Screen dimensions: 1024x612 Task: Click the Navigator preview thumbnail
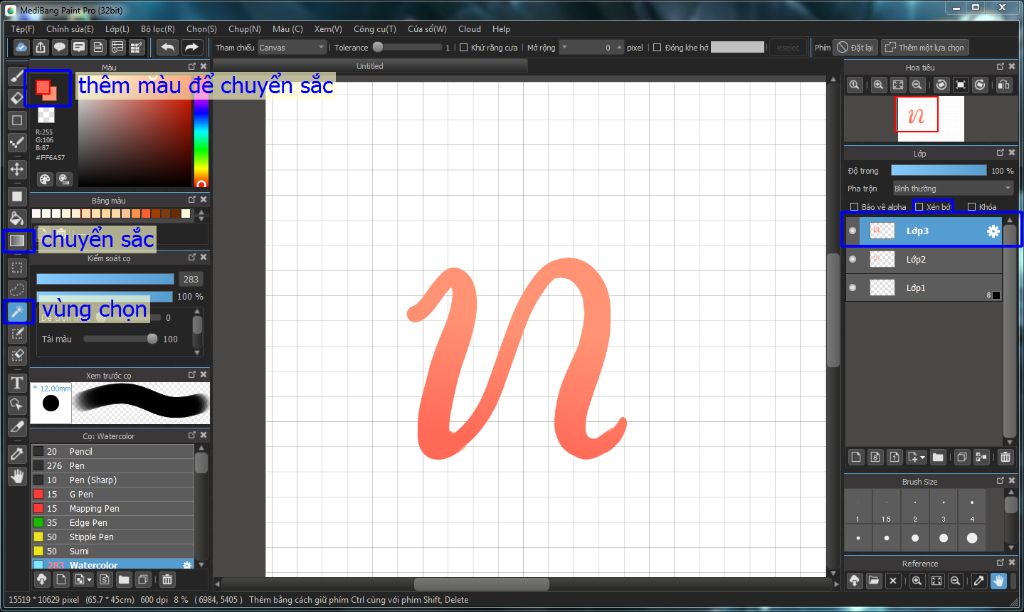tap(931, 118)
